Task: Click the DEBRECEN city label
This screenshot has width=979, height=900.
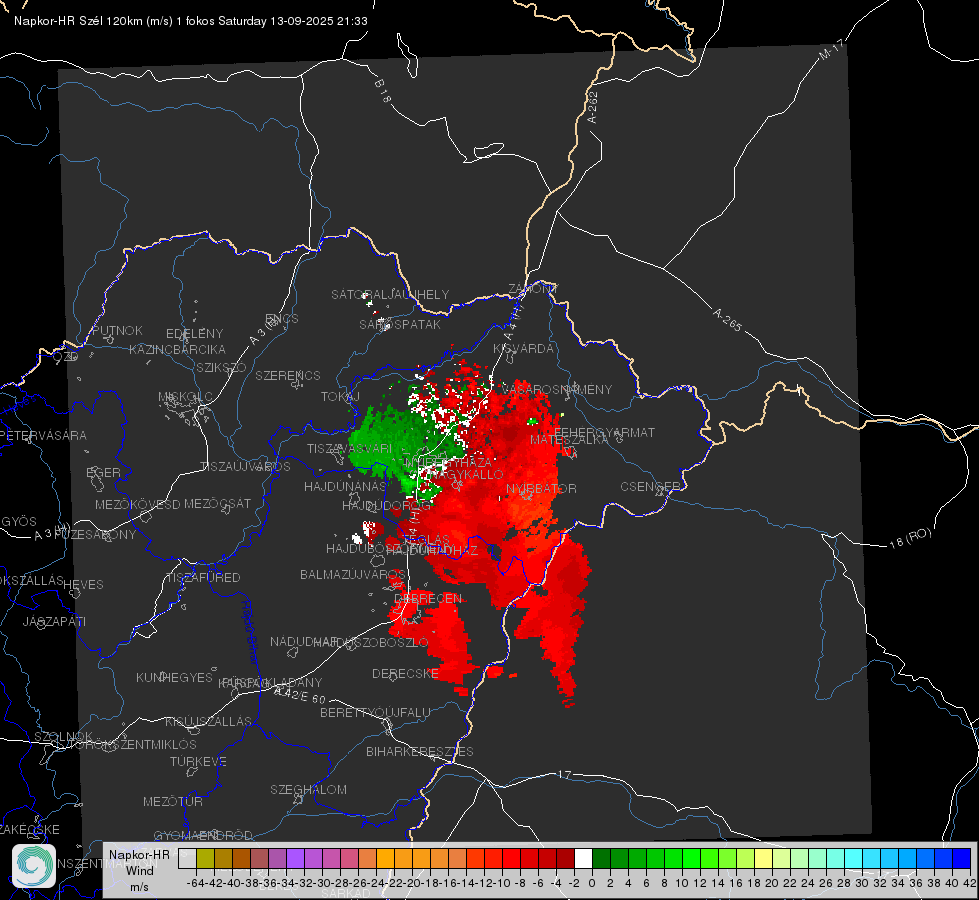Action: [x=428, y=598]
